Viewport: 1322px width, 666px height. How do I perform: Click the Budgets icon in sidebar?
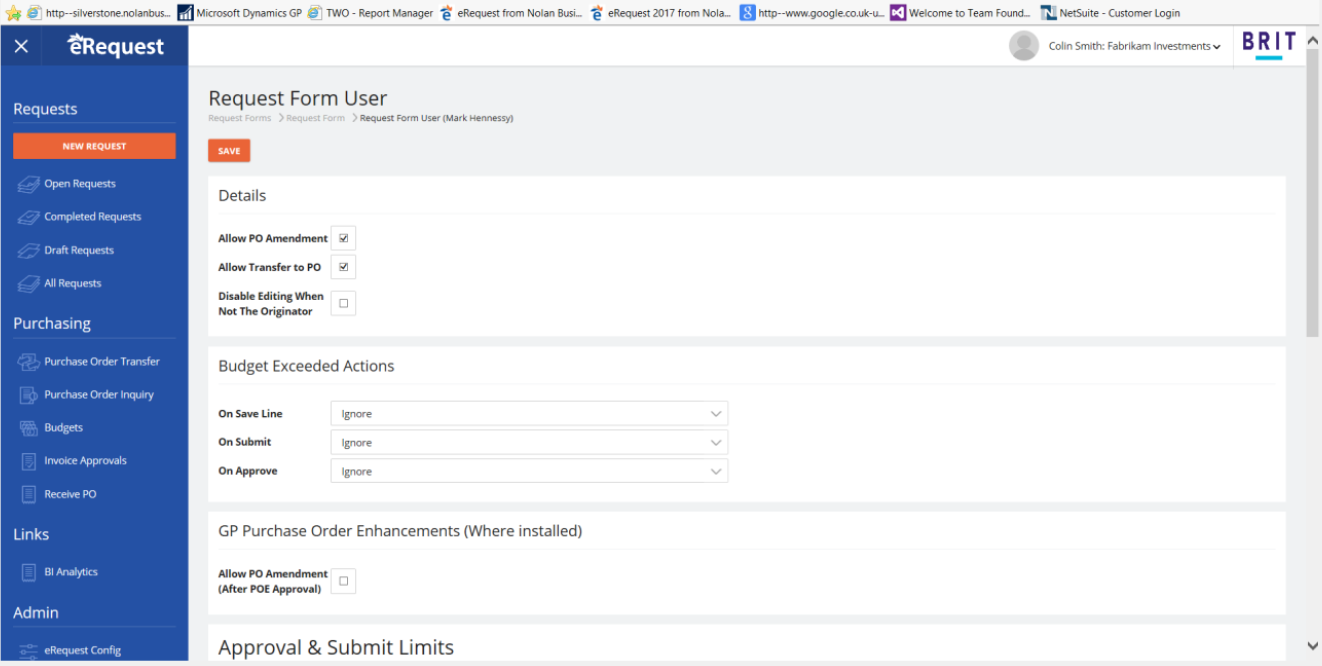(28, 428)
